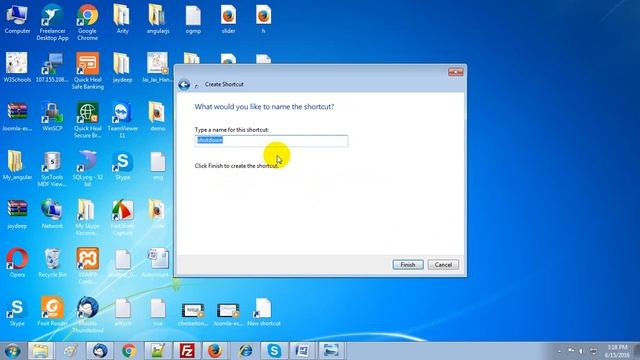The width and height of the screenshot is (640, 360).
Task: Open the taskbar clock and date
Action: pos(617,351)
